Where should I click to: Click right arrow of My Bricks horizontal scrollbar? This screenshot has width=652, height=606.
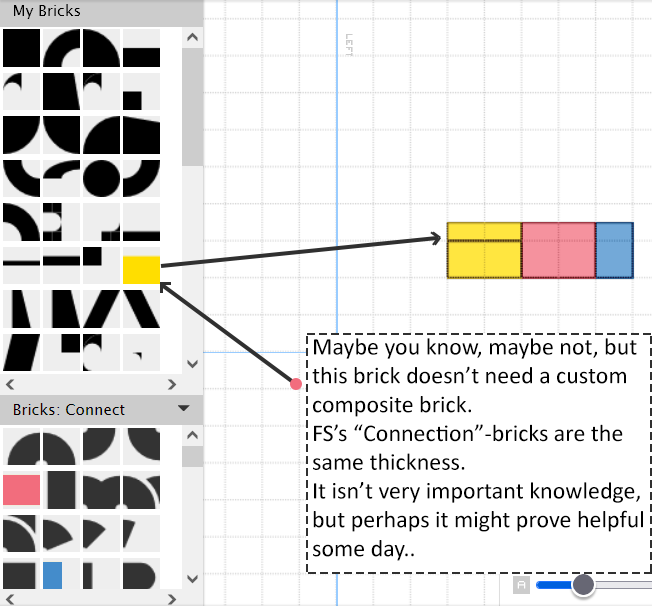click(172, 384)
